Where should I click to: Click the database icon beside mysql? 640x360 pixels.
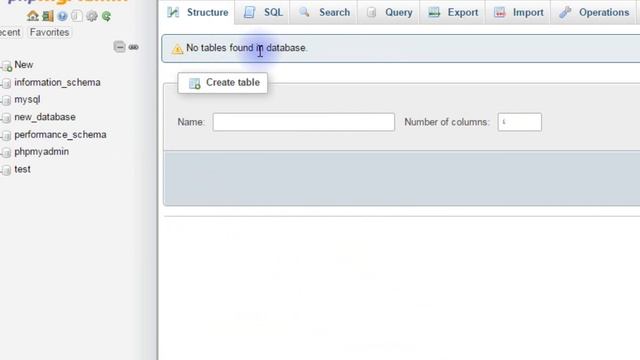[x=6, y=100]
